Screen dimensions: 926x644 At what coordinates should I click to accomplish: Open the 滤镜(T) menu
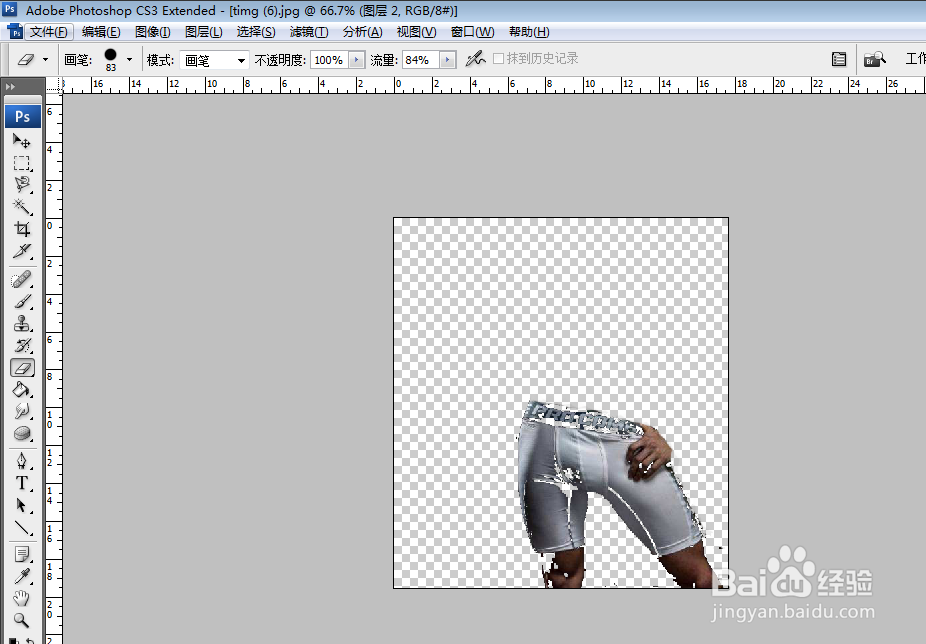(x=309, y=32)
